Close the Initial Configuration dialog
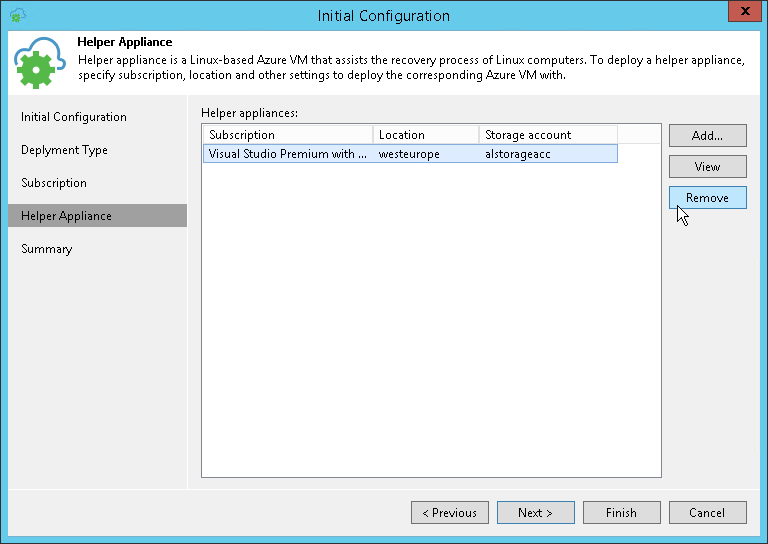The height and width of the screenshot is (544, 768). pos(741,15)
